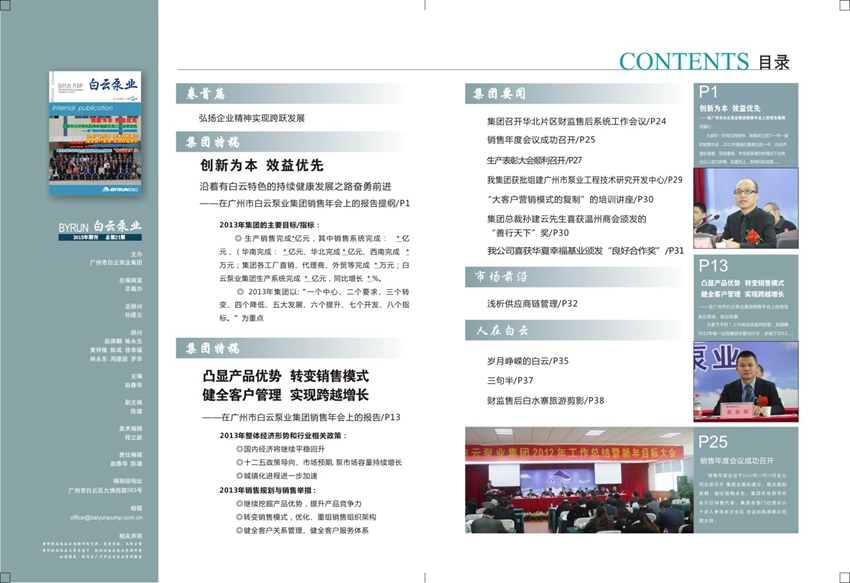This screenshot has width=850, height=583.
Task: Click the magazine cover thumbnail
Action: pos(95,133)
